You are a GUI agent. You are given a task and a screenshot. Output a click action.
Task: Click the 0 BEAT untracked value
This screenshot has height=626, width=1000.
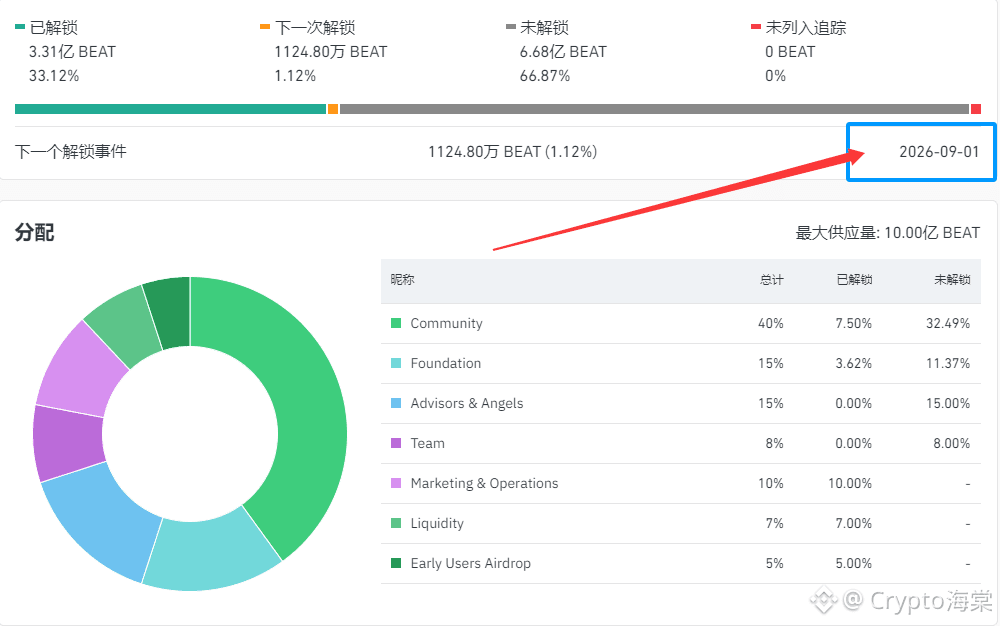click(x=790, y=52)
